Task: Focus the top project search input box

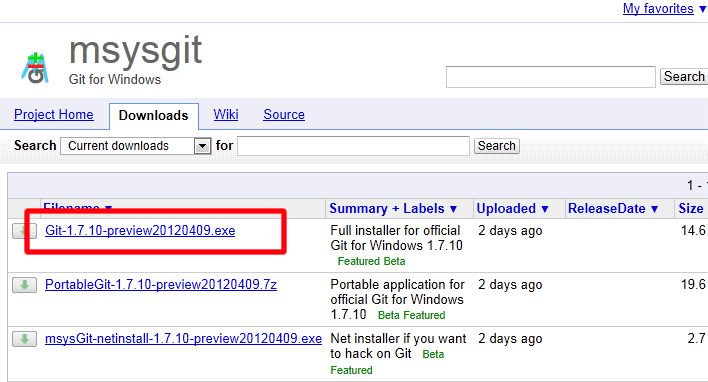Action: click(x=551, y=77)
